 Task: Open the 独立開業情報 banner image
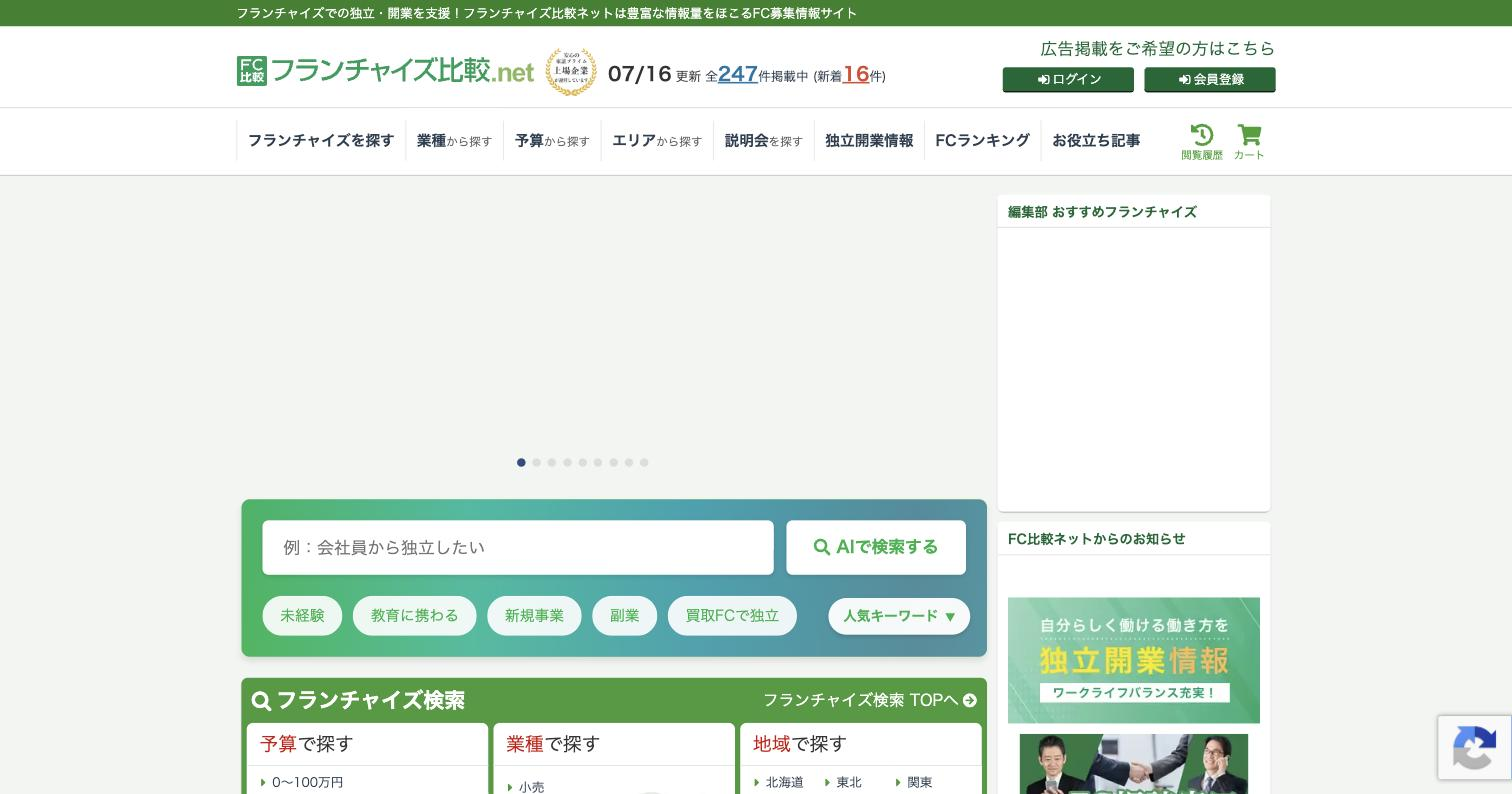click(1134, 660)
